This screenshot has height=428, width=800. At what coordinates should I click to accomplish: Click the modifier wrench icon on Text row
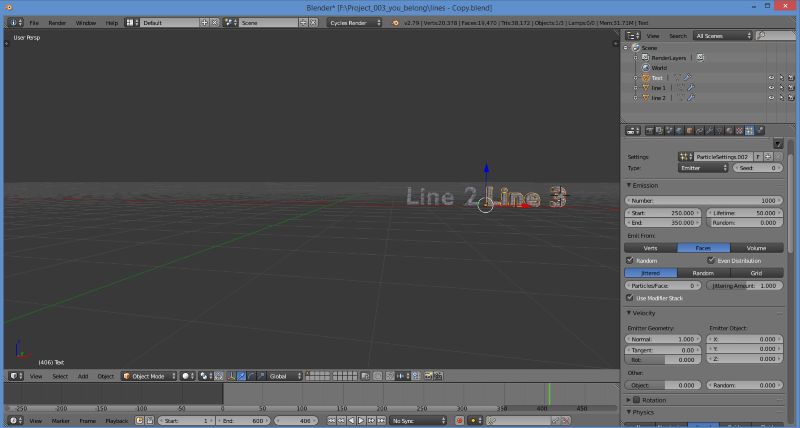click(x=687, y=78)
